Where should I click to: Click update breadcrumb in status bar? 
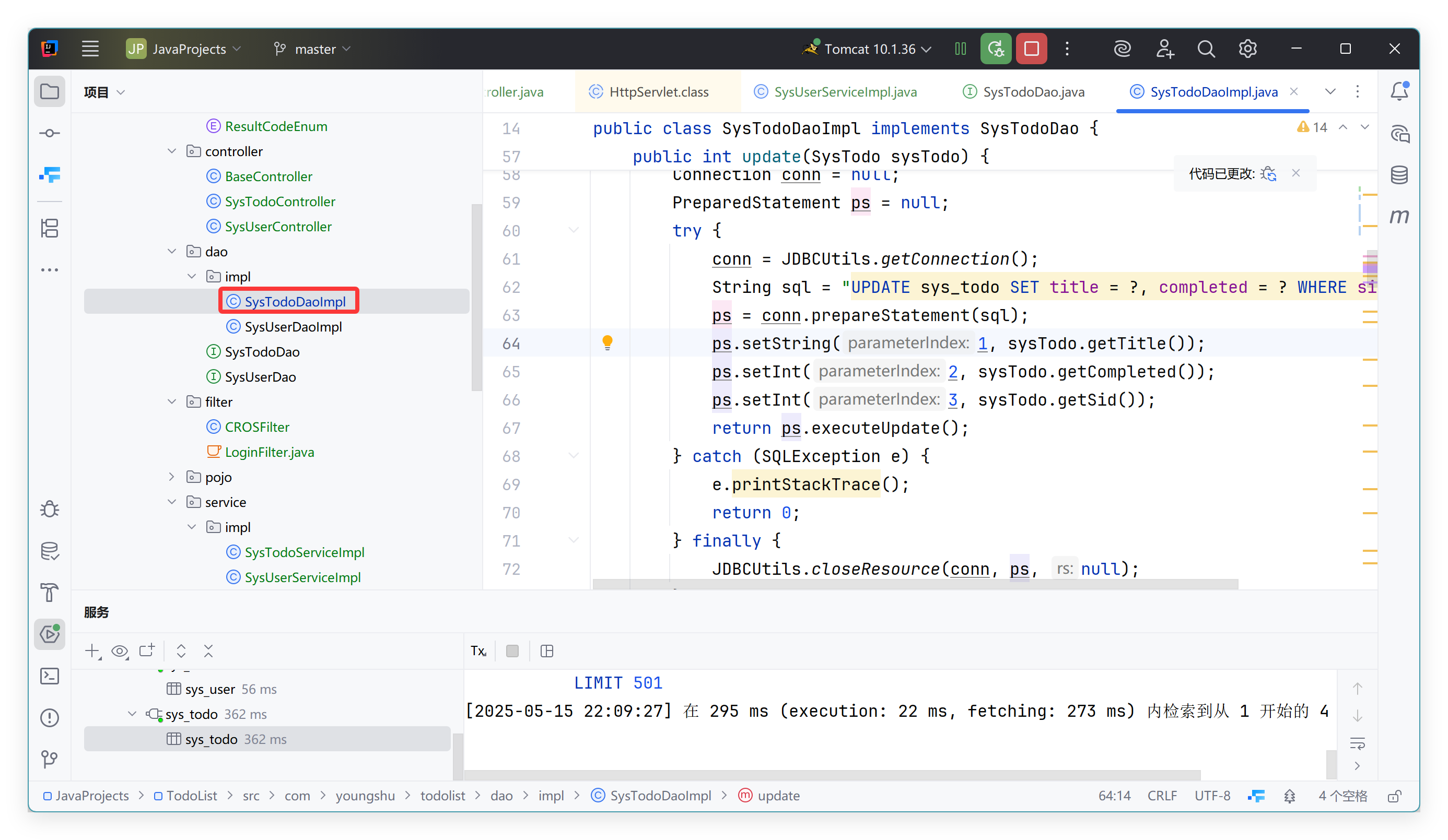tap(769, 796)
